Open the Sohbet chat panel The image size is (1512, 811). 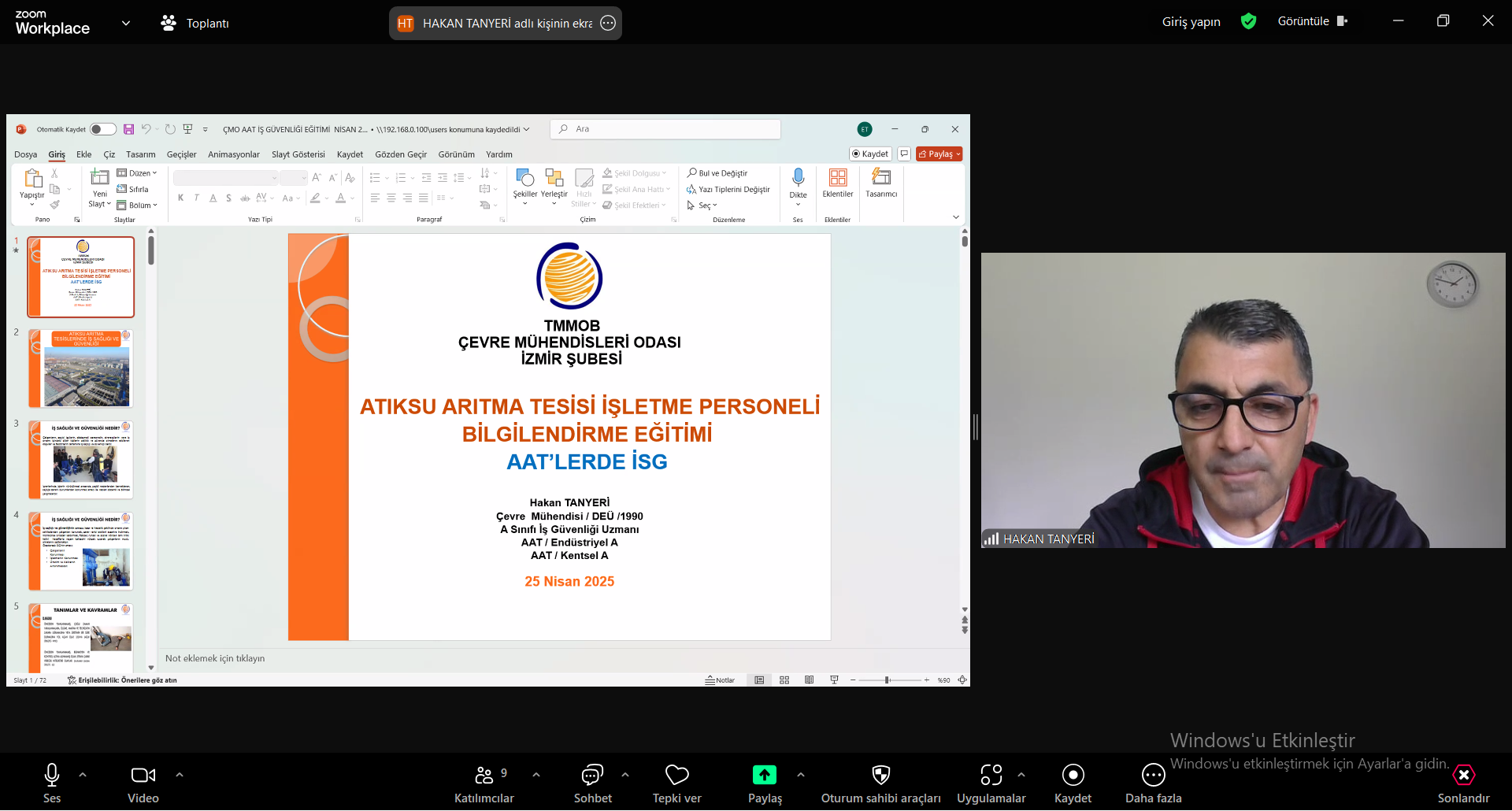[x=592, y=776]
